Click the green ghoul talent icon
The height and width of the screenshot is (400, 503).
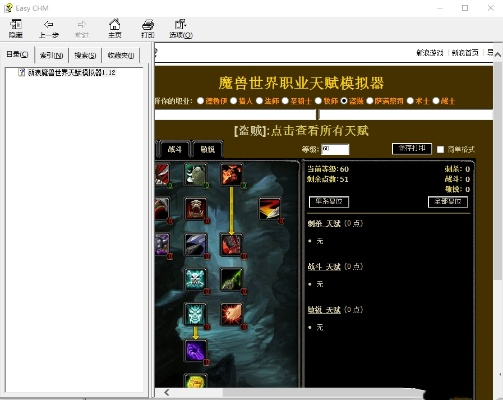tap(196, 174)
